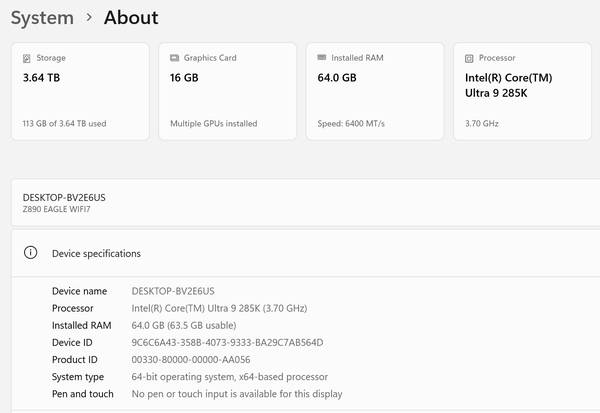This screenshot has width=600, height=413.
Task: Click the Speed: 6400 MT/s label
Action: click(352, 124)
